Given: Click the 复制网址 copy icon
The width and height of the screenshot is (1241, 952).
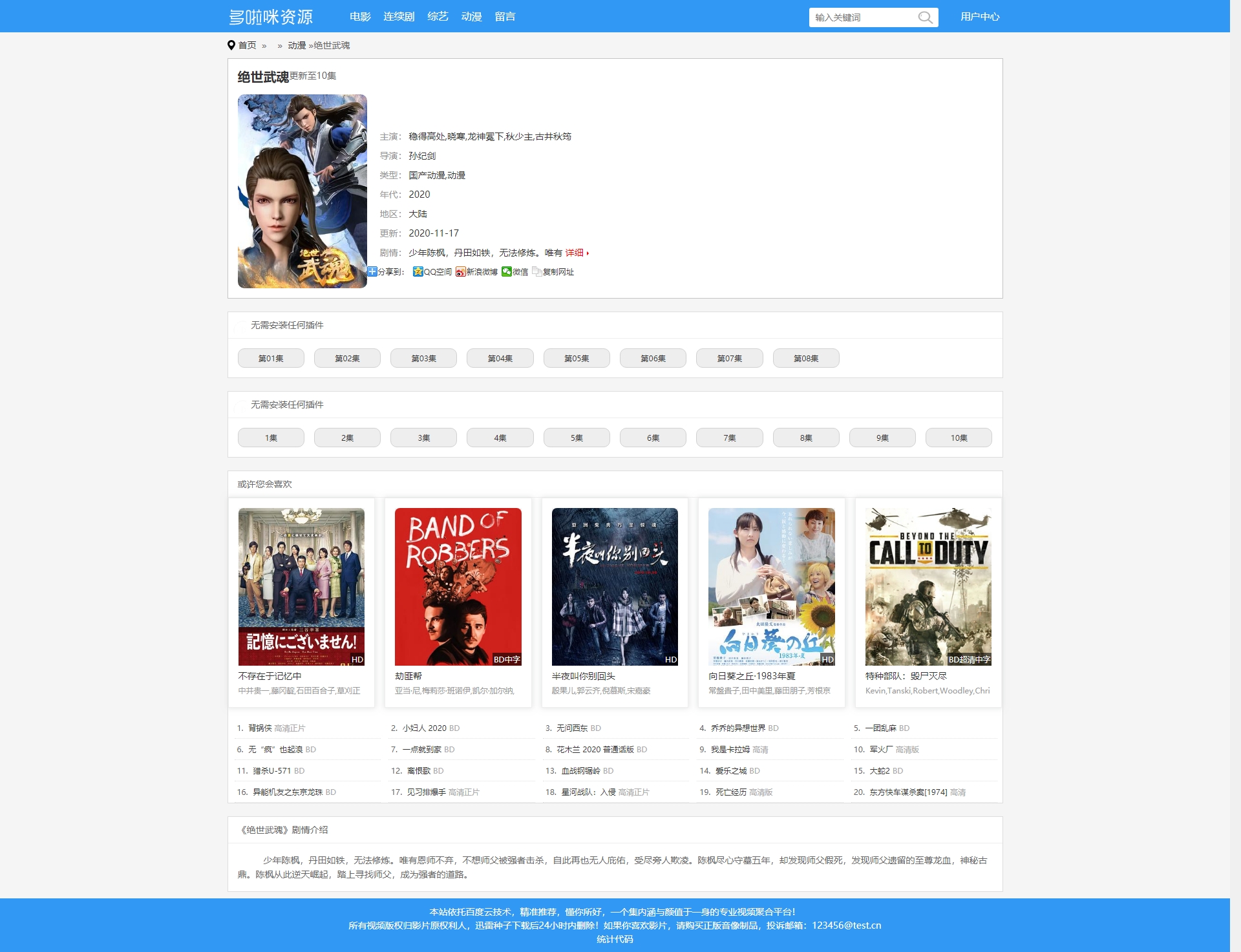Looking at the screenshot, I should [537, 271].
